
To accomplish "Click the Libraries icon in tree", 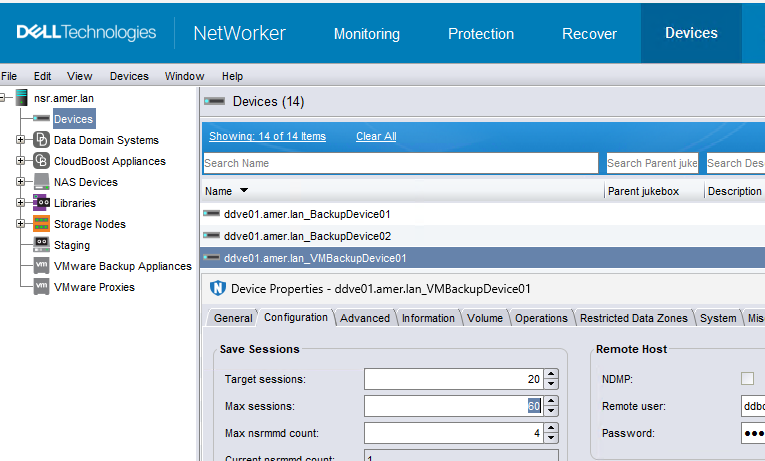I will pos(41,203).
